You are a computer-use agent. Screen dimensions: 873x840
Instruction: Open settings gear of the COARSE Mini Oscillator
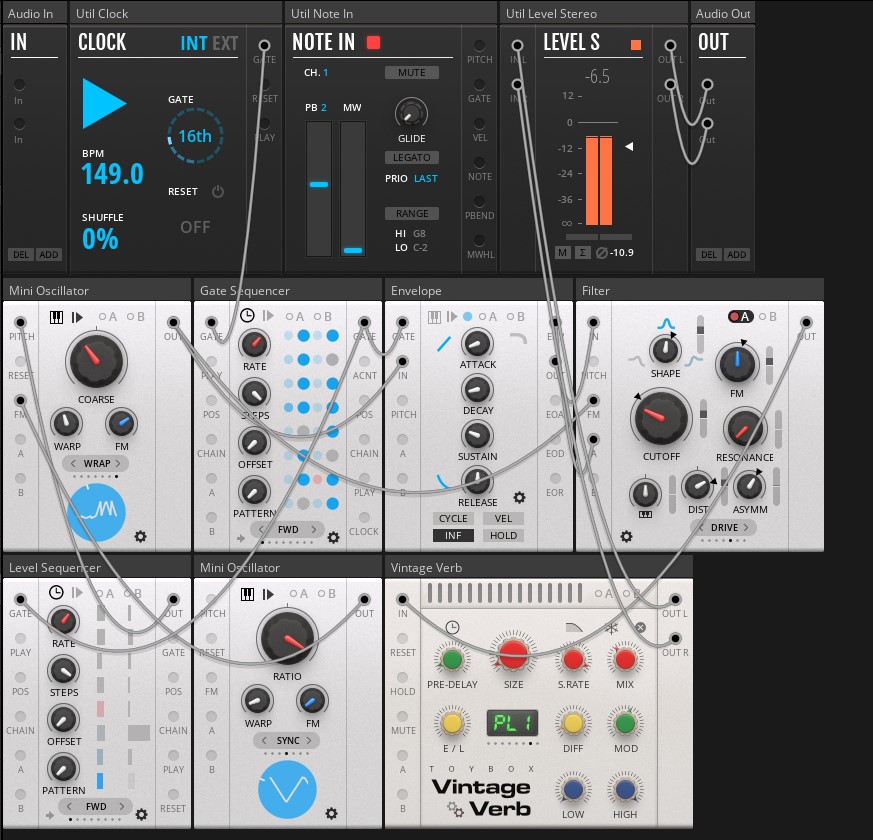140,537
